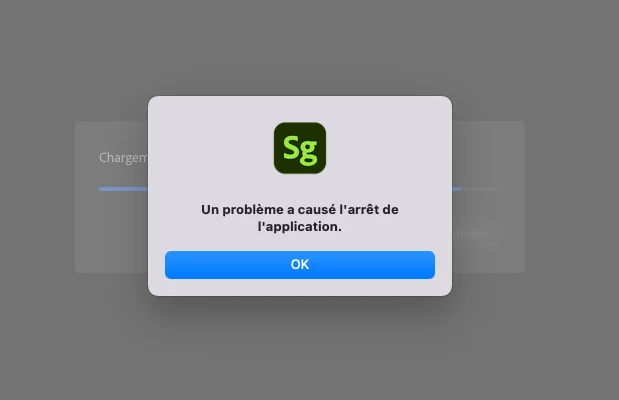Click the unfilled grey end of the progress bar
The height and width of the screenshot is (400, 619).
tap(481, 189)
